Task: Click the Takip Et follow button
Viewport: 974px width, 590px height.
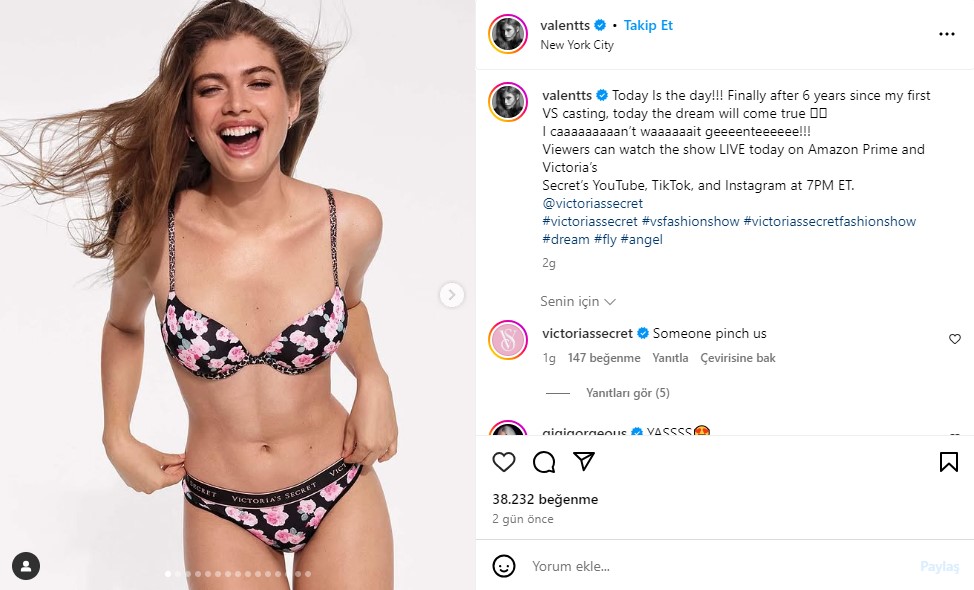Action: point(648,25)
